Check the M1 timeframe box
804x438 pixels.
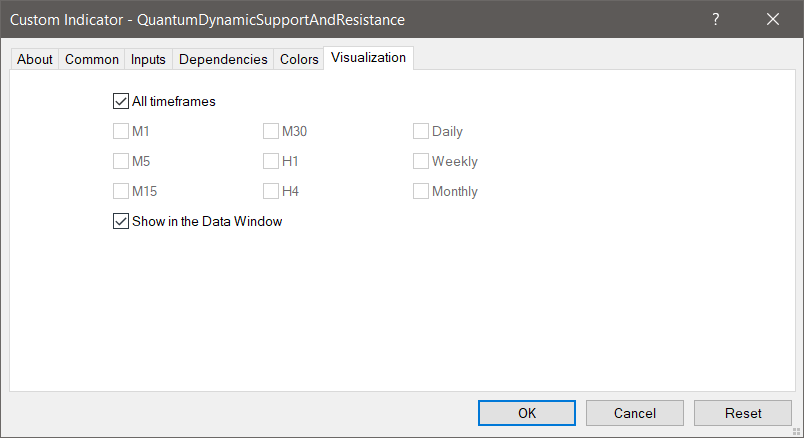click(121, 131)
